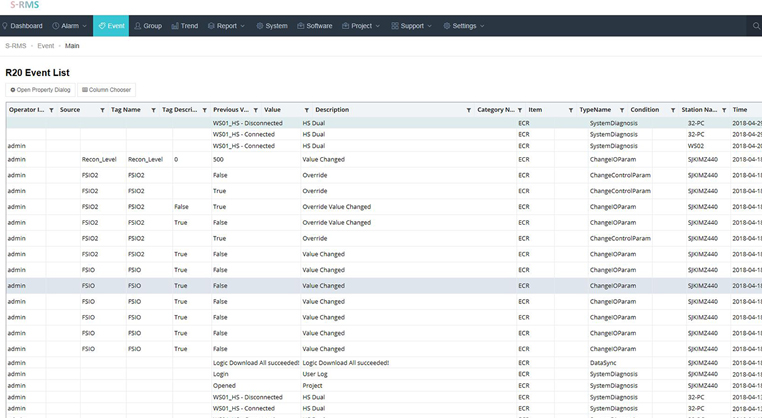Open filter for Operator column
The height and width of the screenshot is (418, 762).
[x=51, y=110]
